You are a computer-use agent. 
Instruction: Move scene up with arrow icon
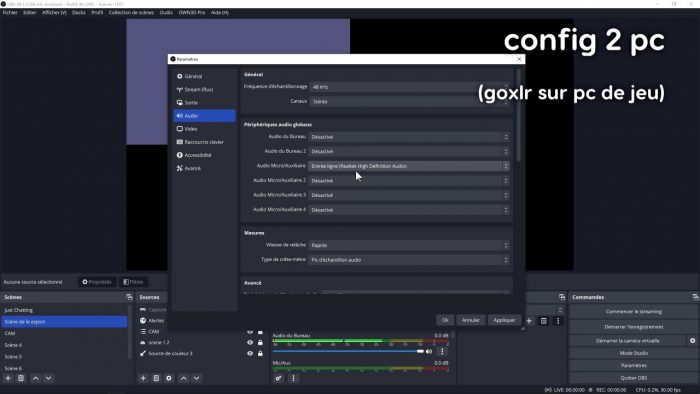click(36, 378)
